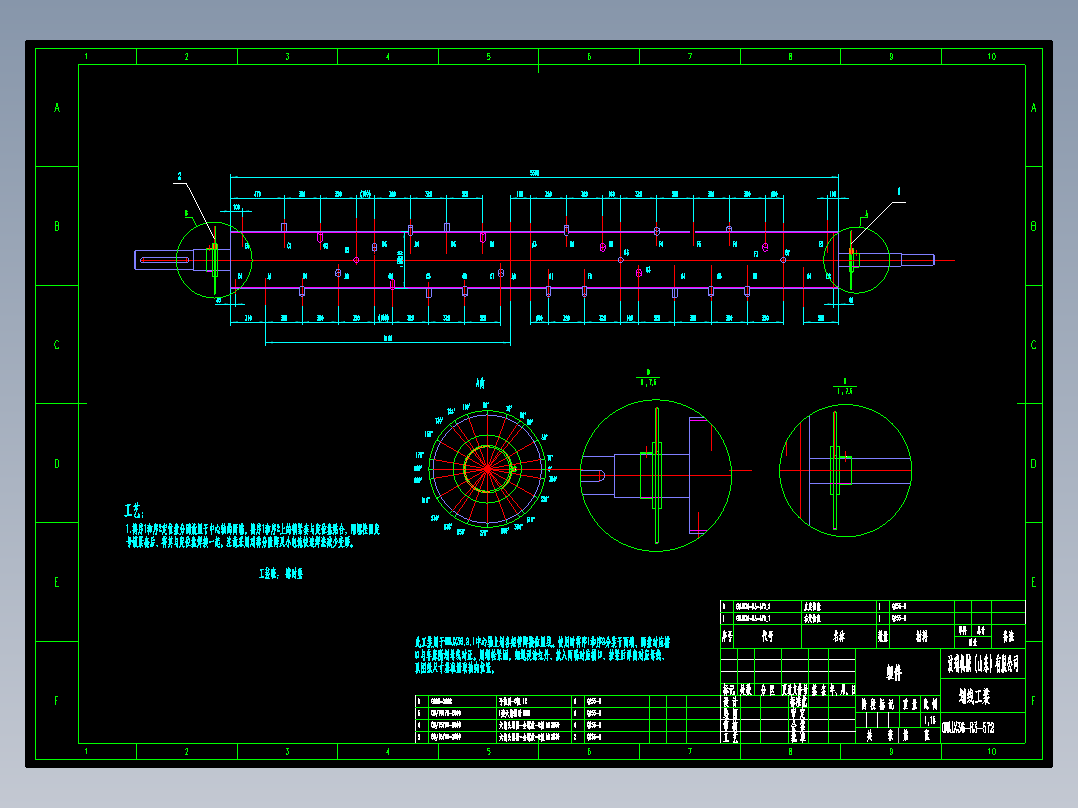This screenshot has height=808, width=1078.
Task: Click the 备注 header cell in the parts list
Action: pos(1008,637)
